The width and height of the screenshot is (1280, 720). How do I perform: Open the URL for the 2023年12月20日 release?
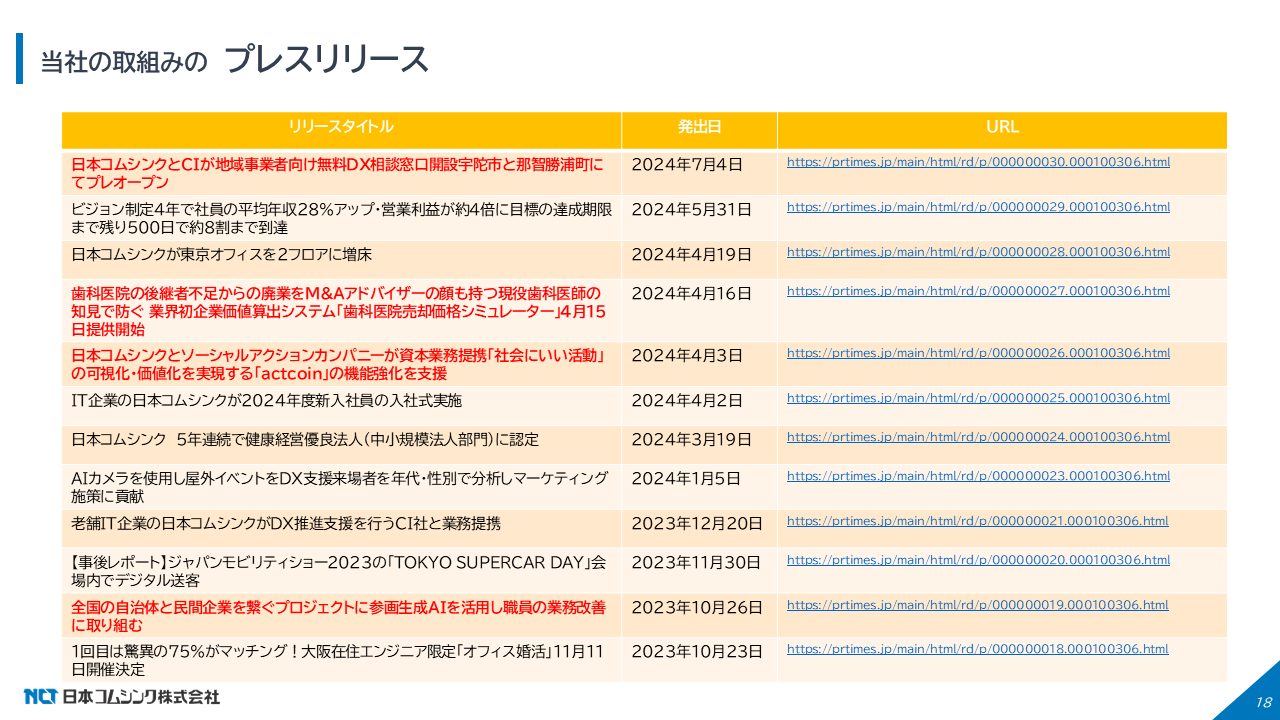(x=977, y=521)
